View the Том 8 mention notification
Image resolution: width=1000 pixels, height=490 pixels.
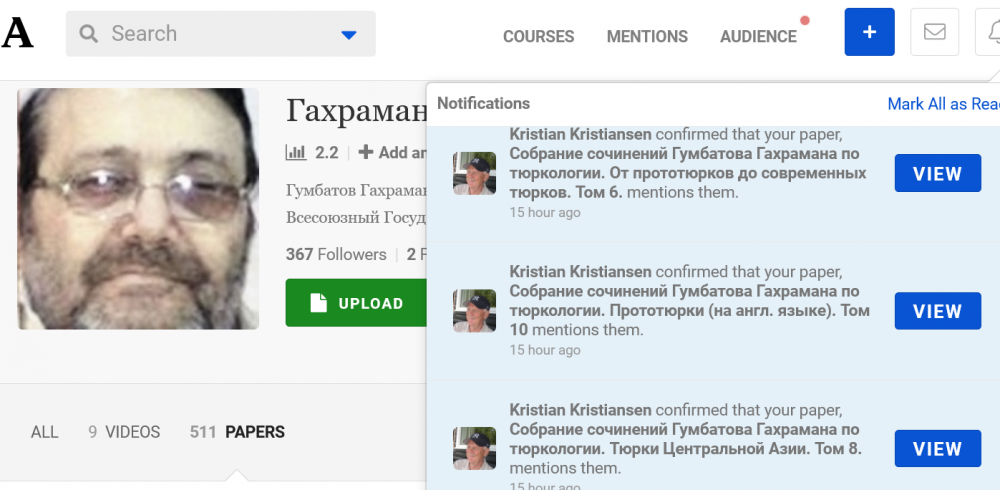938,449
